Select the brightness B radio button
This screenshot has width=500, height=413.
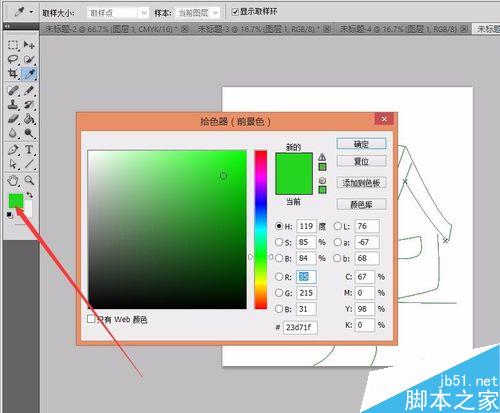tap(279, 258)
